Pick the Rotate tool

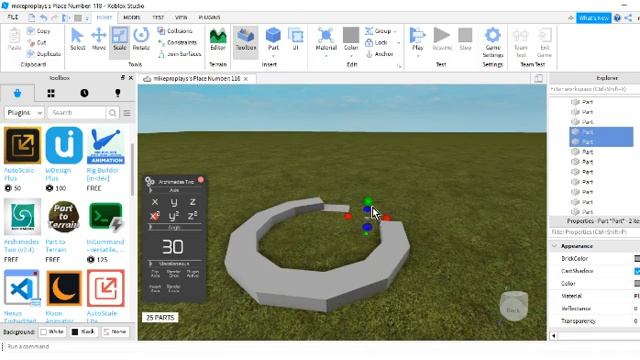pos(141,39)
